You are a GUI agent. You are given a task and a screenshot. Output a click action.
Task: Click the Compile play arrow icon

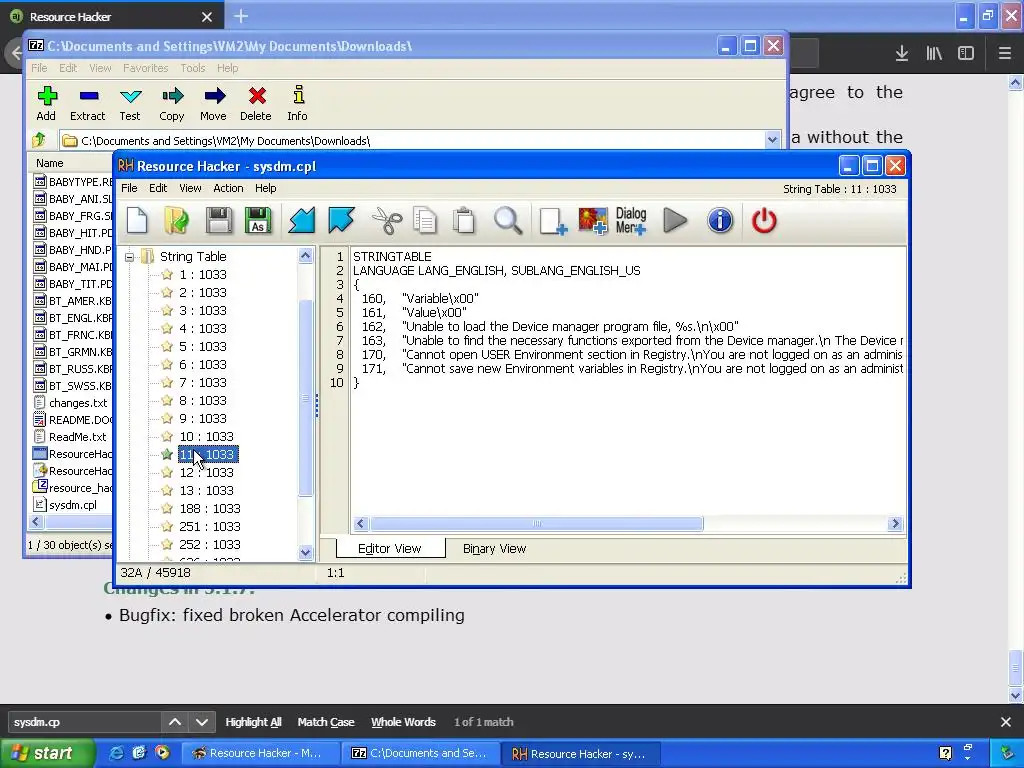[x=675, y=220]
